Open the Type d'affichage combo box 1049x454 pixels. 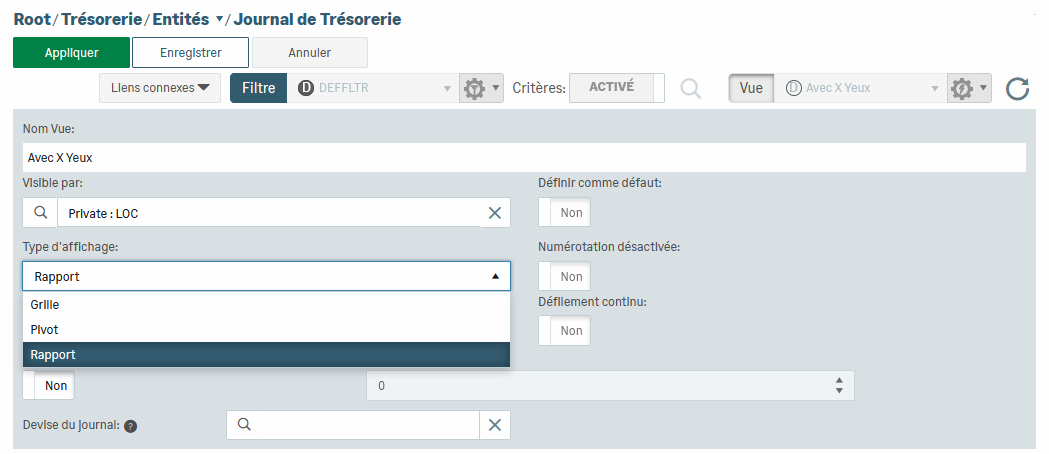pyautogui.click(x=266, y=276)
